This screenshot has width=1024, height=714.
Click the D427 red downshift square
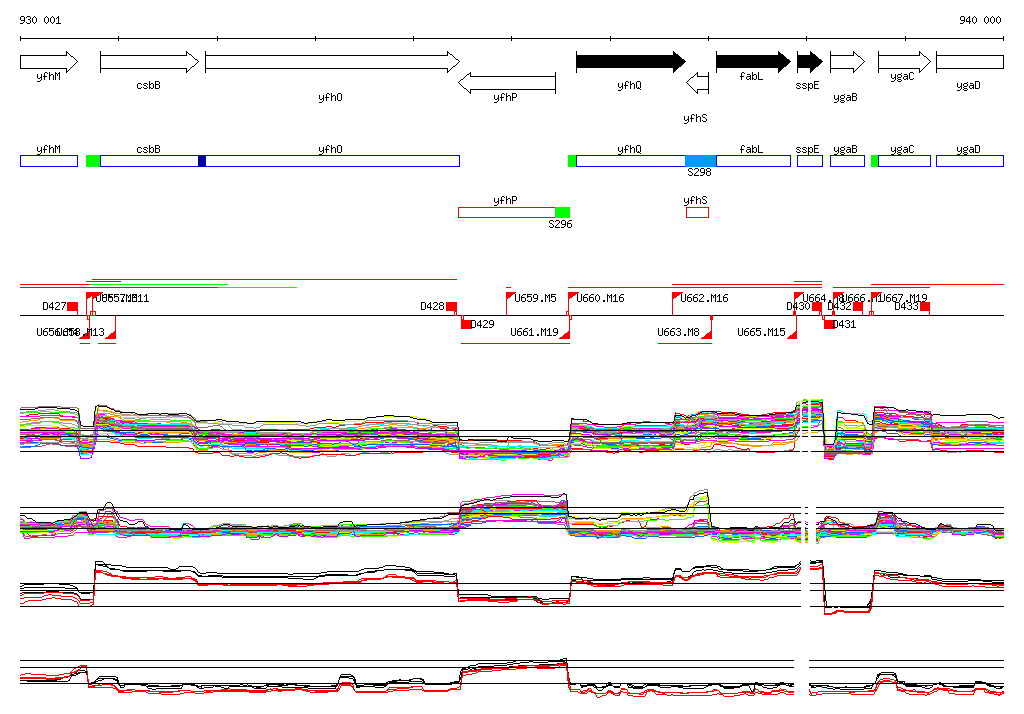click(x=72, y=306)
